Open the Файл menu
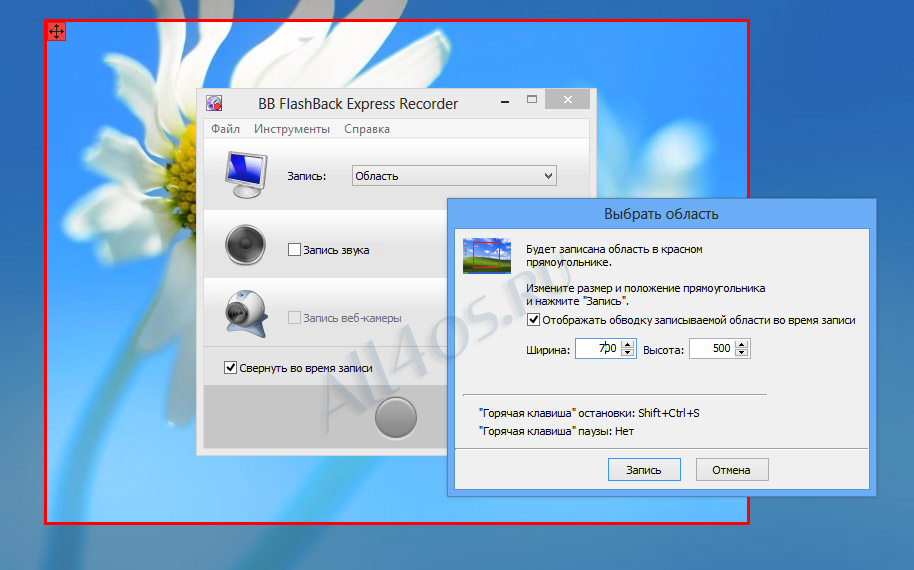The width and height of the screenshot is (914, 570). click(x=226, y=129)
